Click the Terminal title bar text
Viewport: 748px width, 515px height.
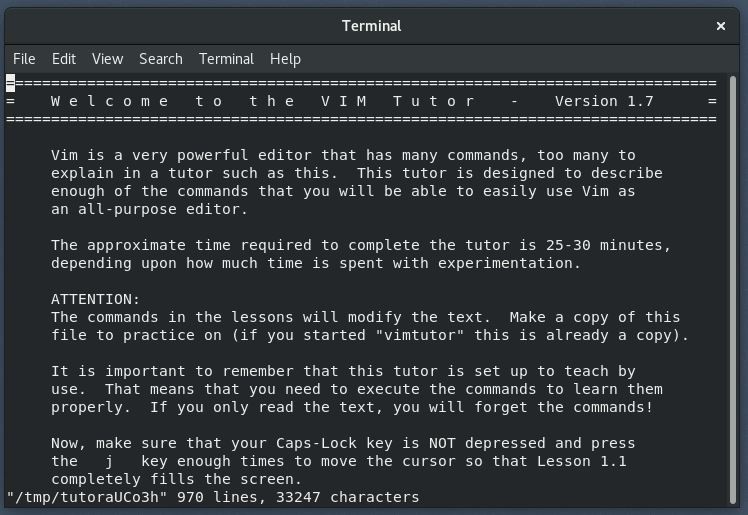tap(372, 26)
